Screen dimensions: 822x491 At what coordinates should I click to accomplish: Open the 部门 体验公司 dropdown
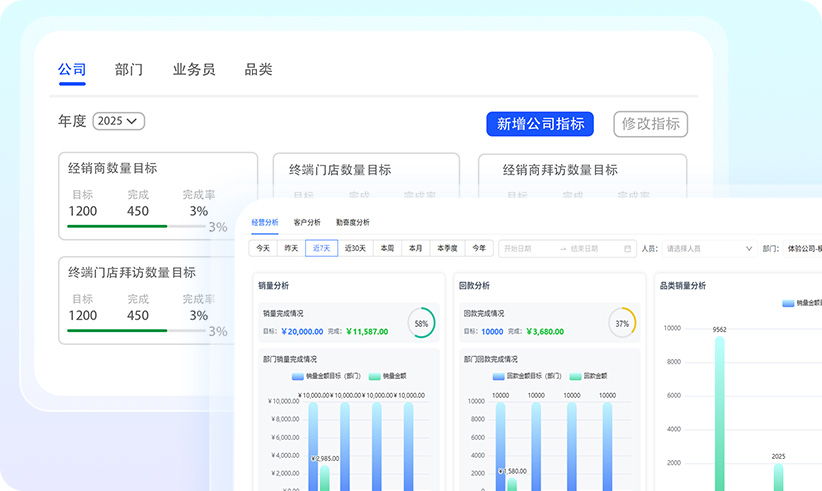tap(802, 248)
